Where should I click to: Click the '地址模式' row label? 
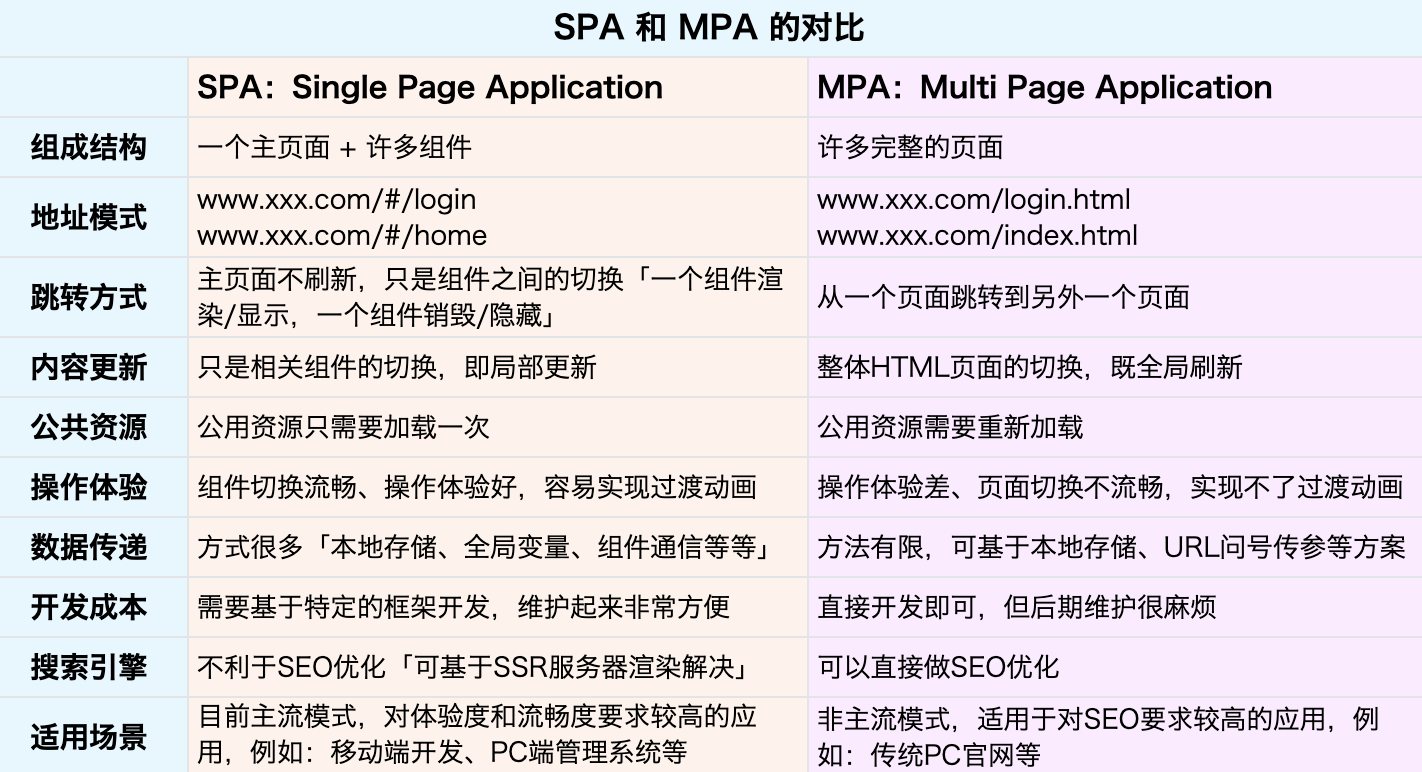(89, 217)
